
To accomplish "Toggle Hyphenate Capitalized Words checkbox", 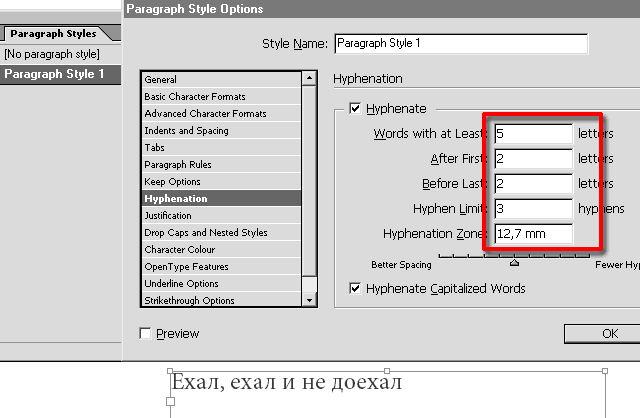I will pos(355,289).
